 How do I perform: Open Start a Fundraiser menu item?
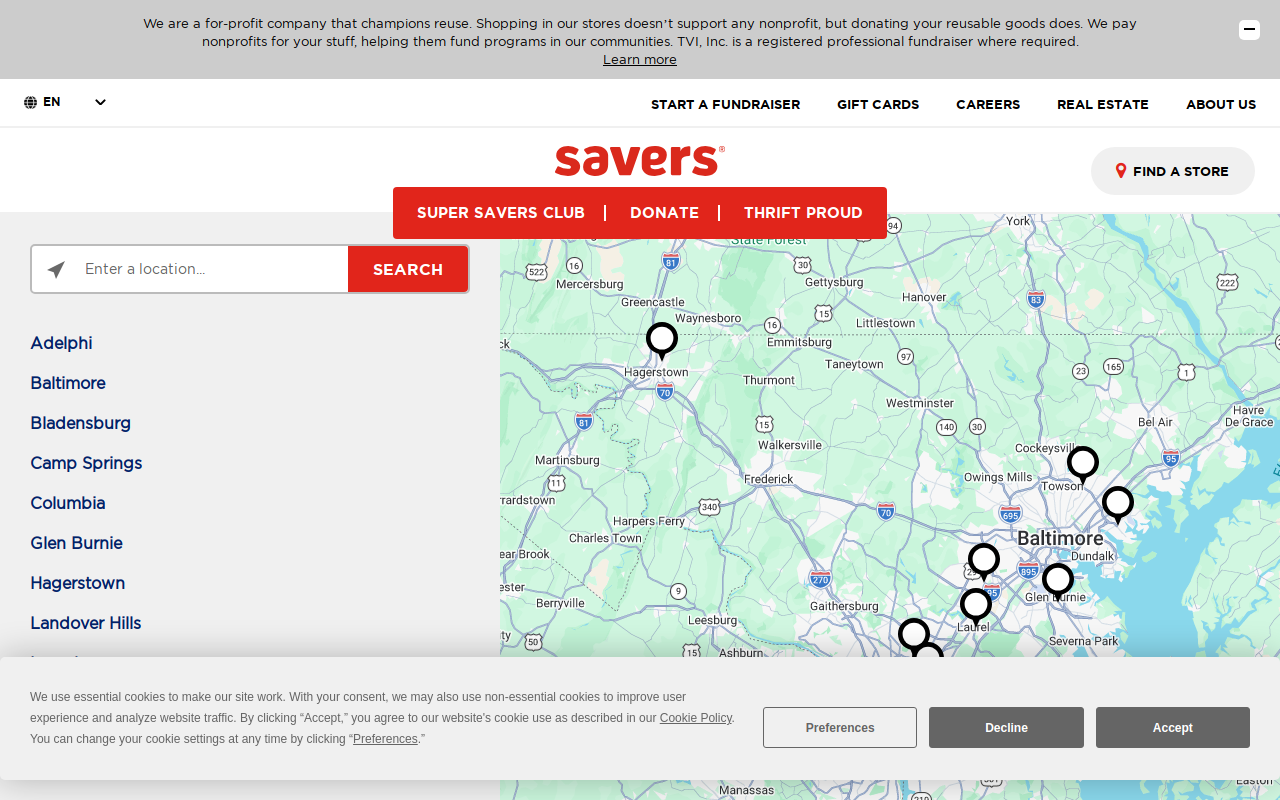pyautogui.click(x=725, y=104)
